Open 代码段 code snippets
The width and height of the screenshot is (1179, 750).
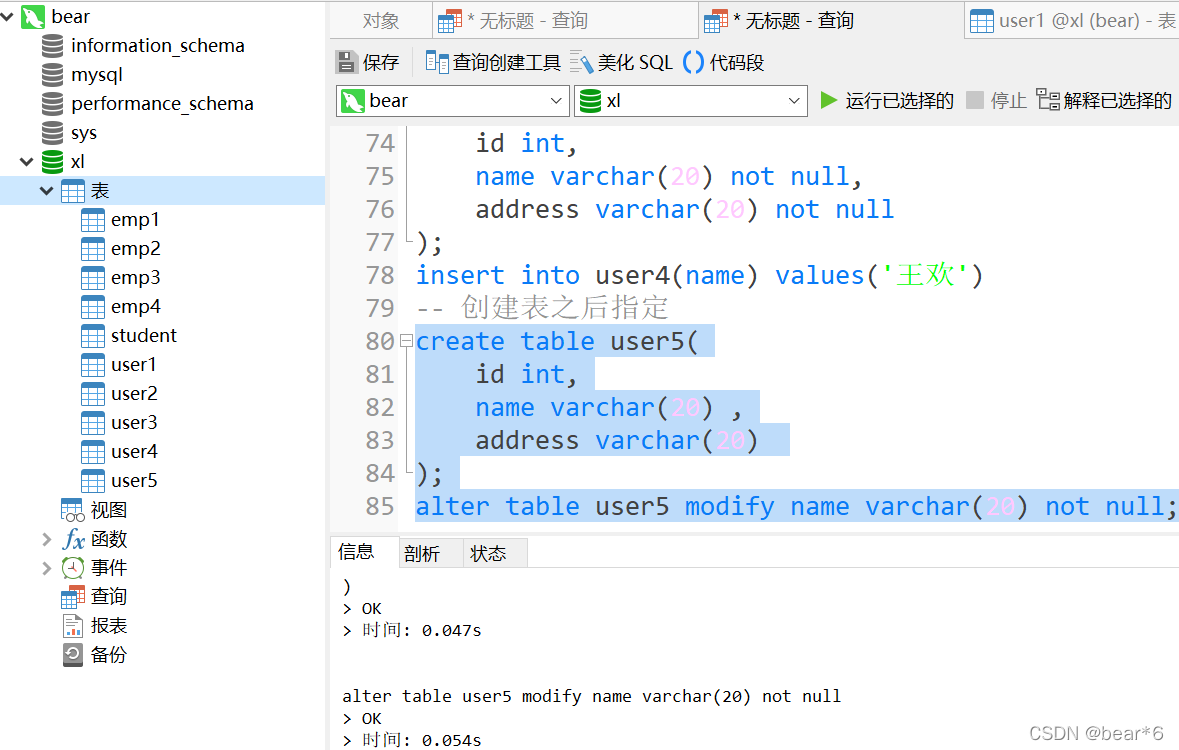click(723, 62)
